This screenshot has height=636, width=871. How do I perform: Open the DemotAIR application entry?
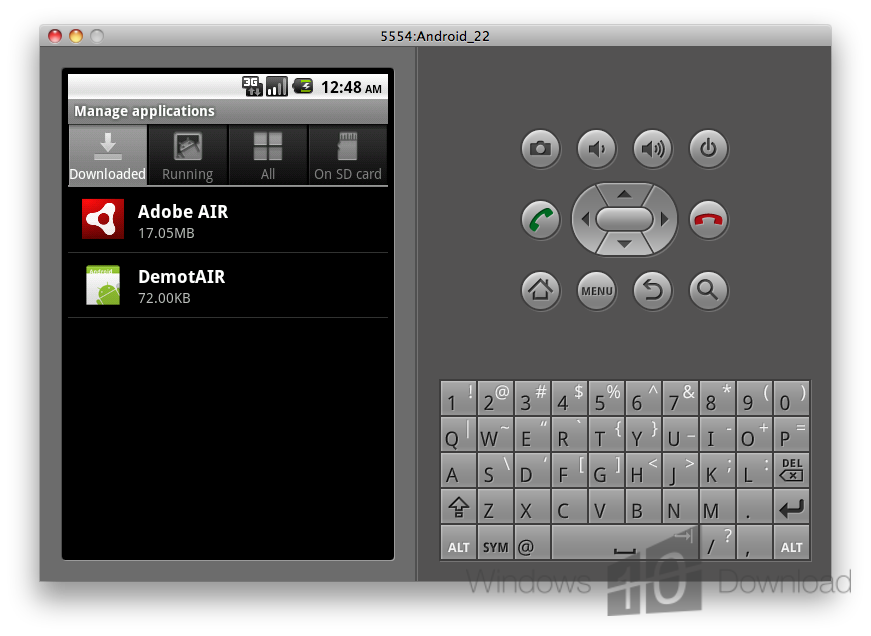click(228, 286)
